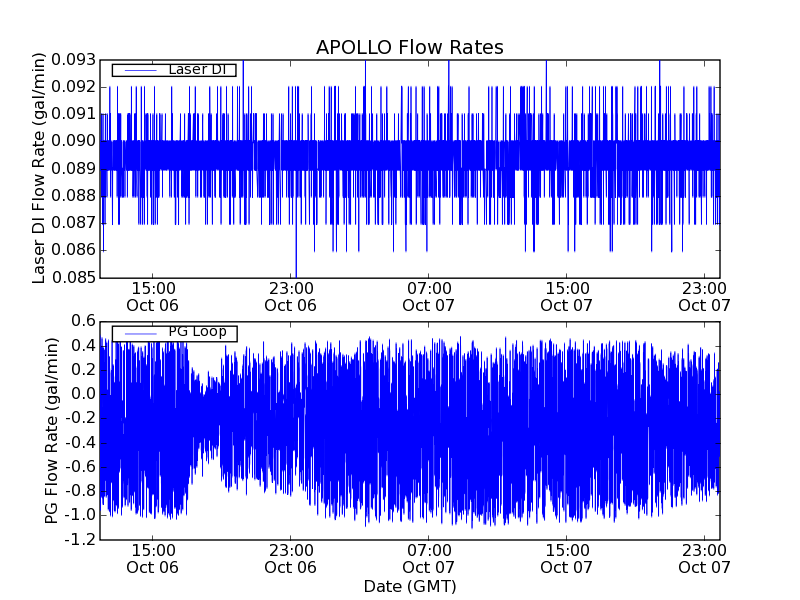Screen dimensions: 800x600
Task: Click the APOLLO Flow Rates chart title
Action: [x=409, y=48]
